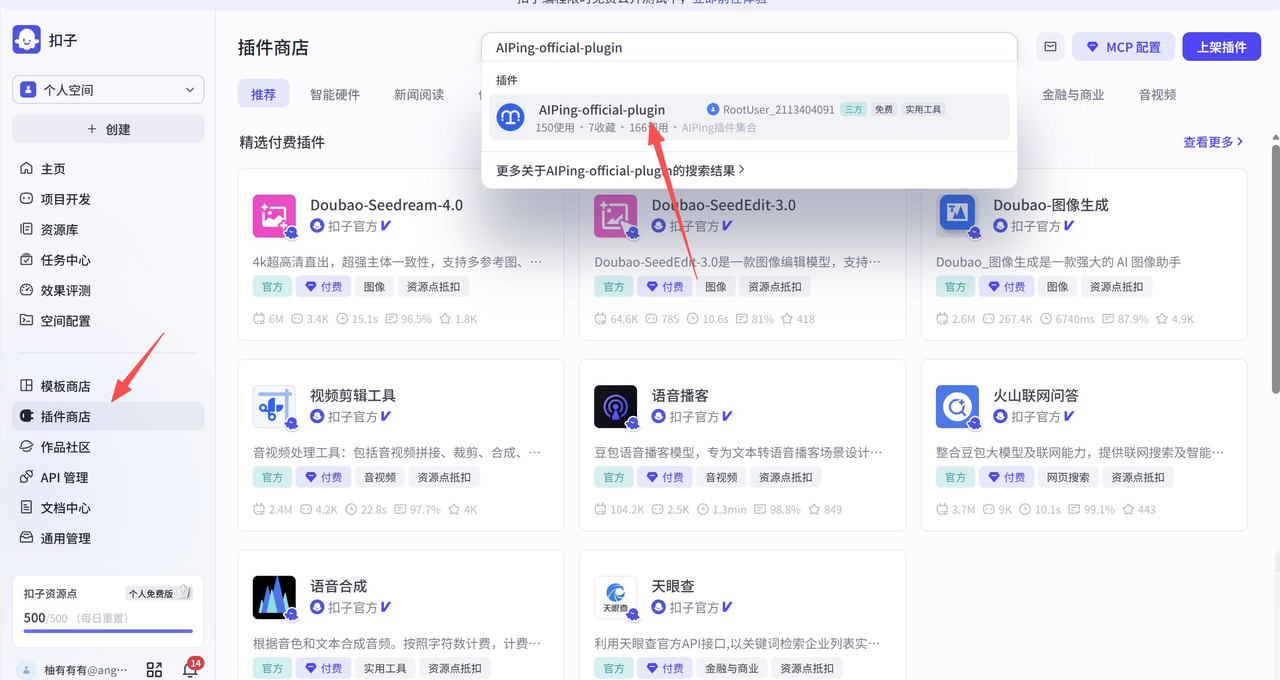Click 实用工具 tag on 语音合成 card
Screen dimensions: 1280x680
(384, 668)
